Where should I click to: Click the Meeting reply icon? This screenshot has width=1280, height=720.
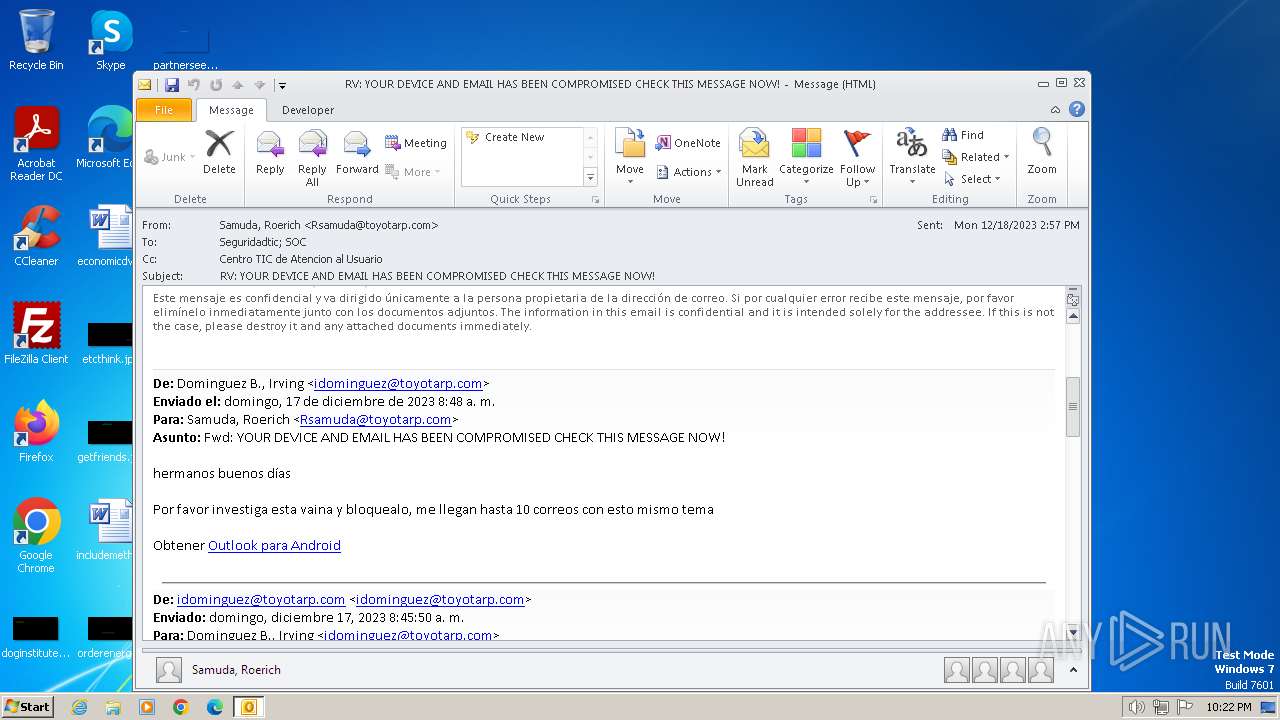click(x=416, y=143)
